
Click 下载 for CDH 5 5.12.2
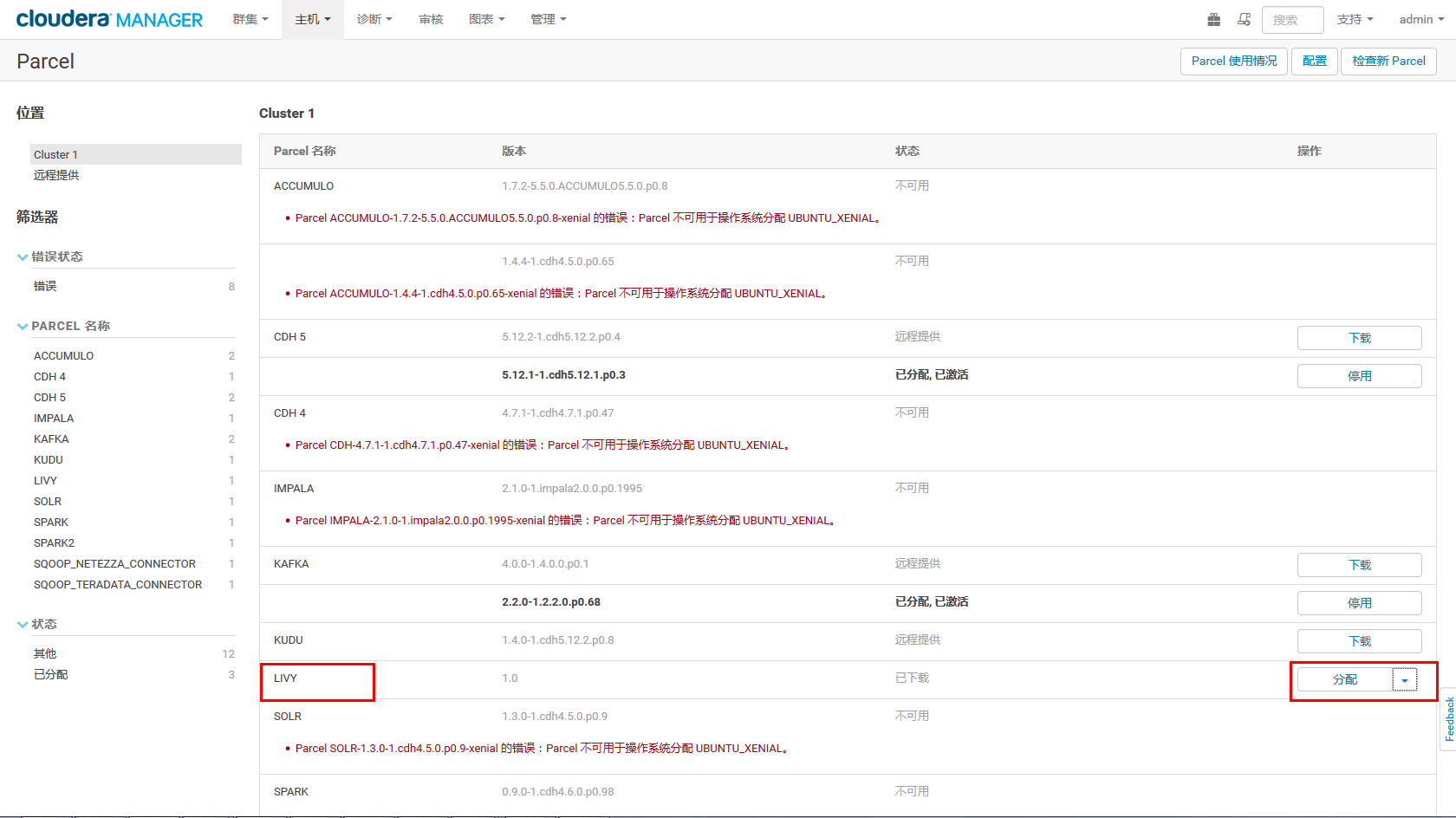[1359, 338]
